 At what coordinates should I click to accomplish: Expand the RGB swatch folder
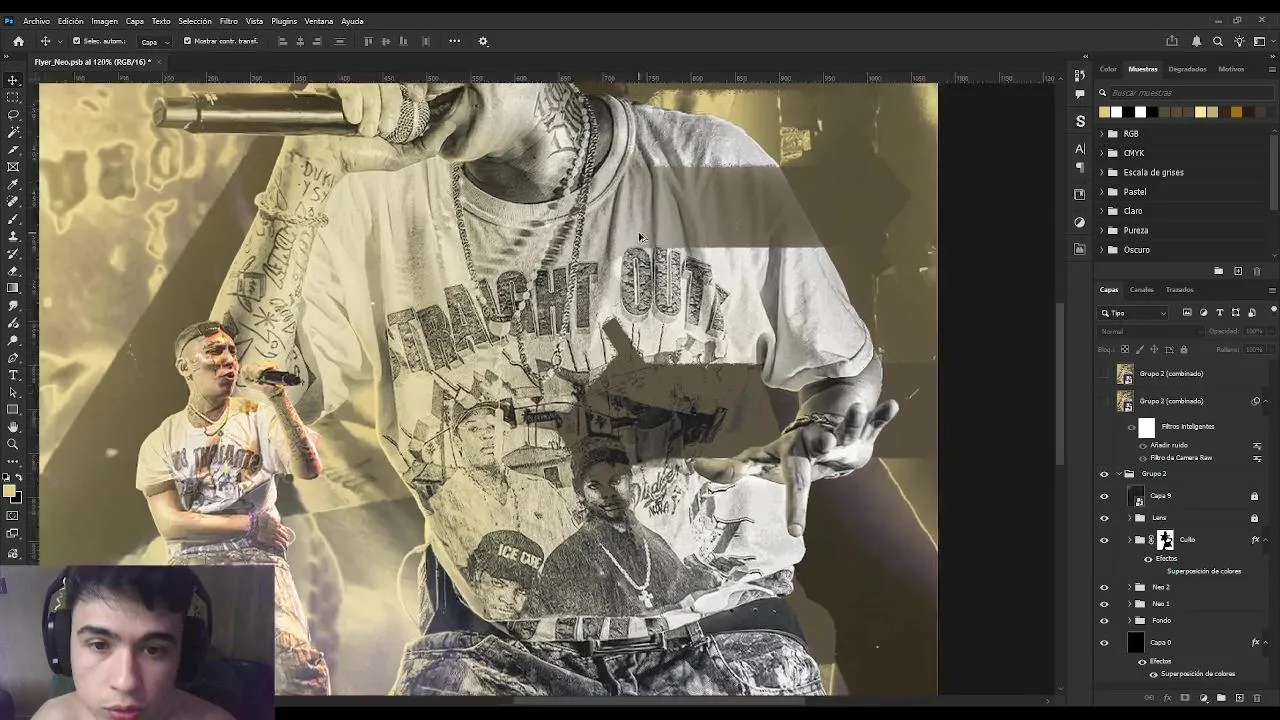click(1102, 133)
